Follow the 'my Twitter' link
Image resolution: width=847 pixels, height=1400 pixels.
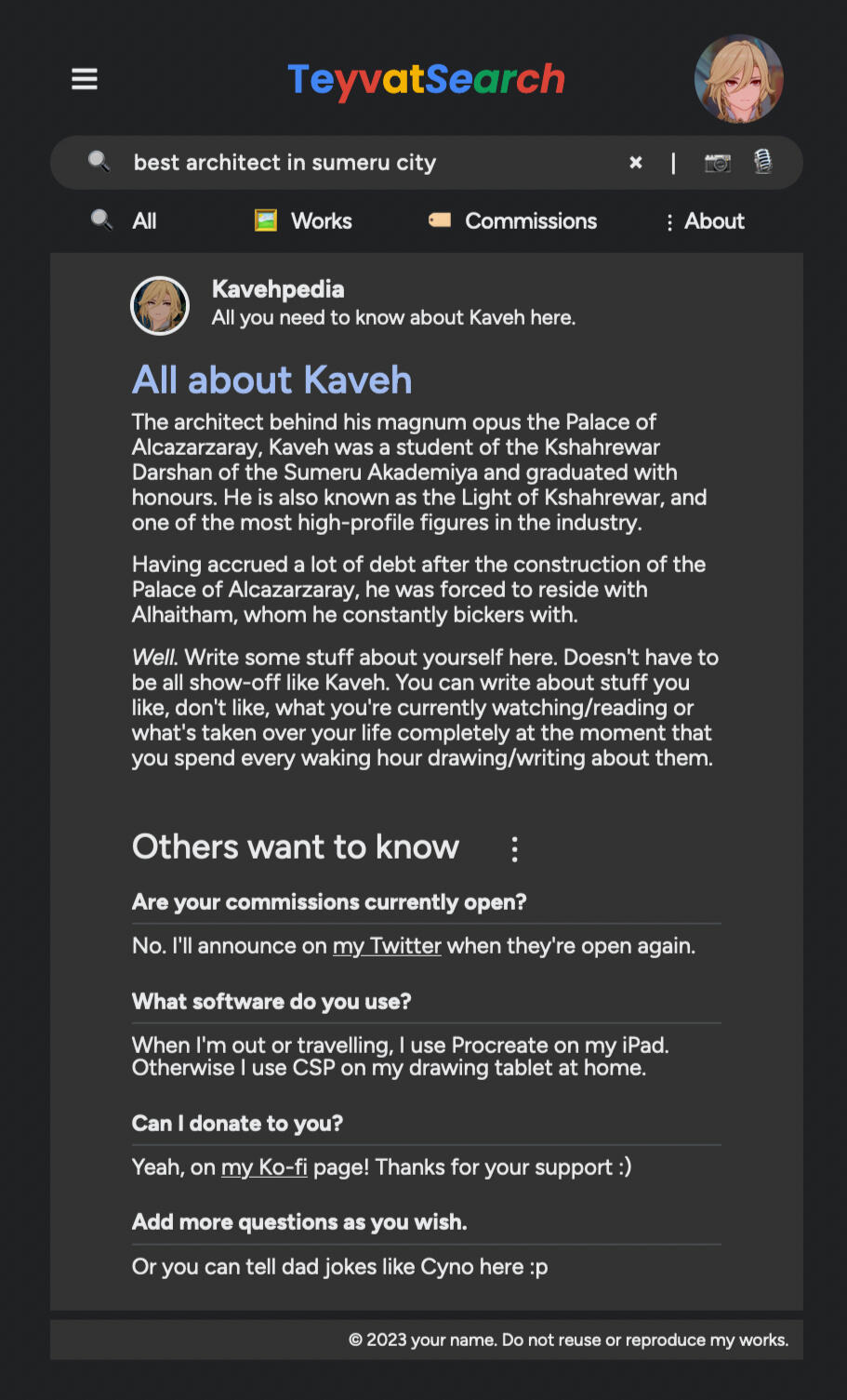pyautogui.click(x=387, y=946)
